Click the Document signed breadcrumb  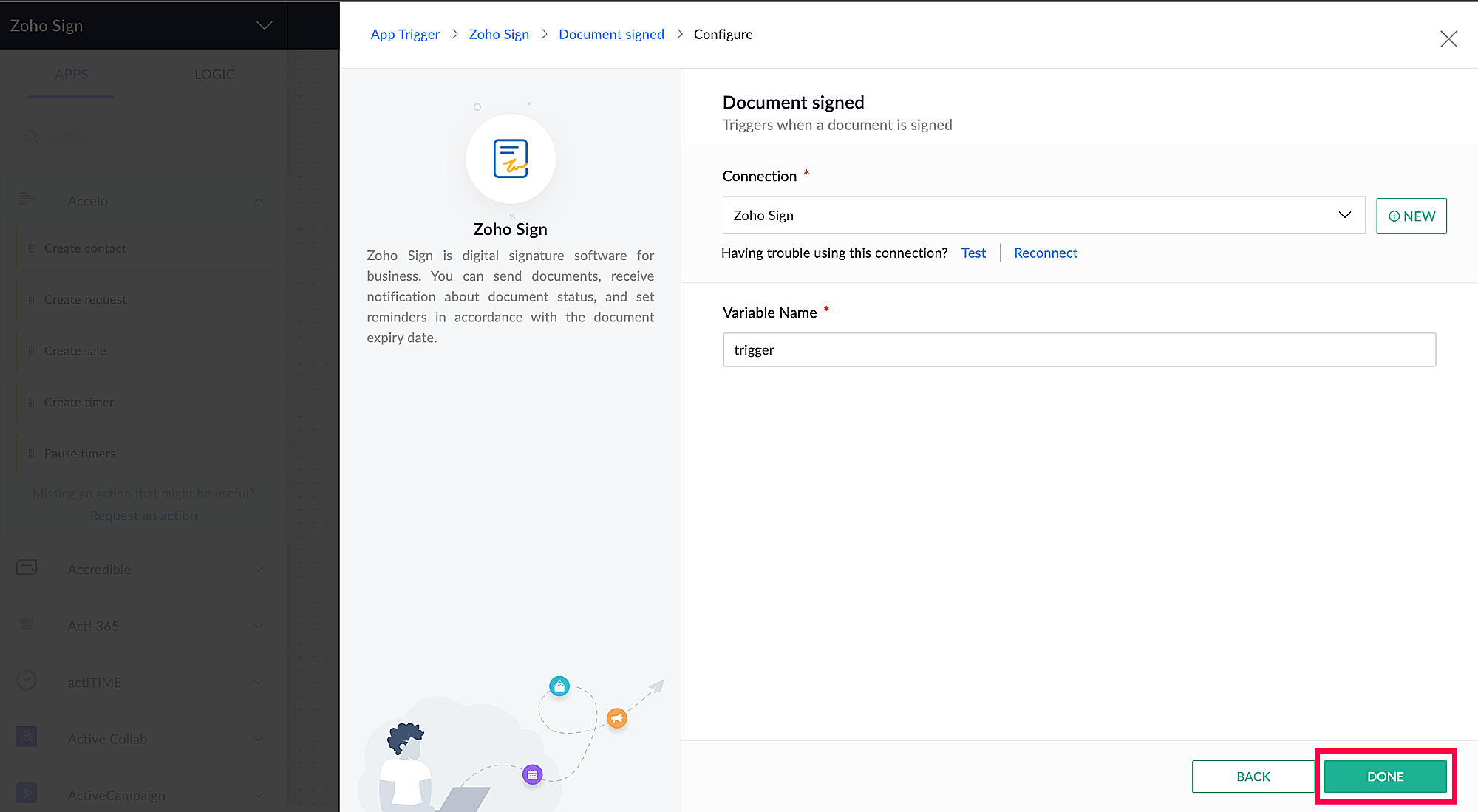point(611,34)
